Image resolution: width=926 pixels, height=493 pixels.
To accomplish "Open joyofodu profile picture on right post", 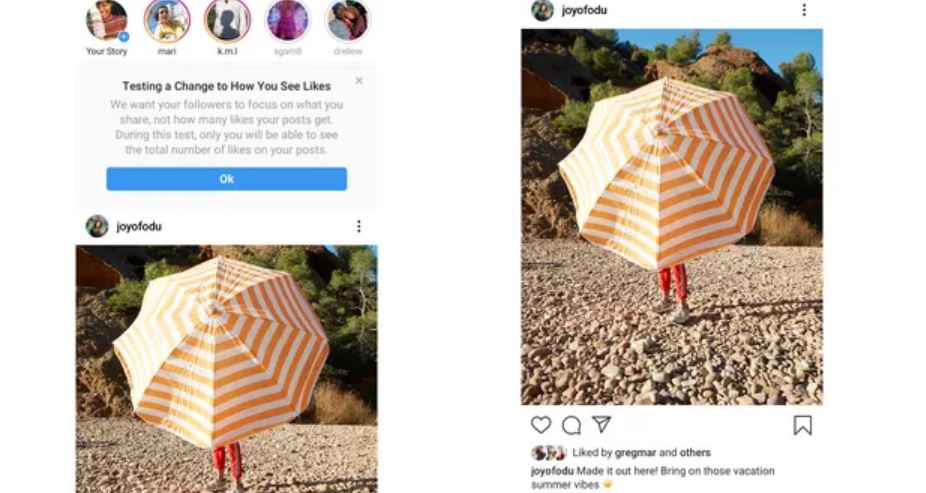I will (542, 10).
